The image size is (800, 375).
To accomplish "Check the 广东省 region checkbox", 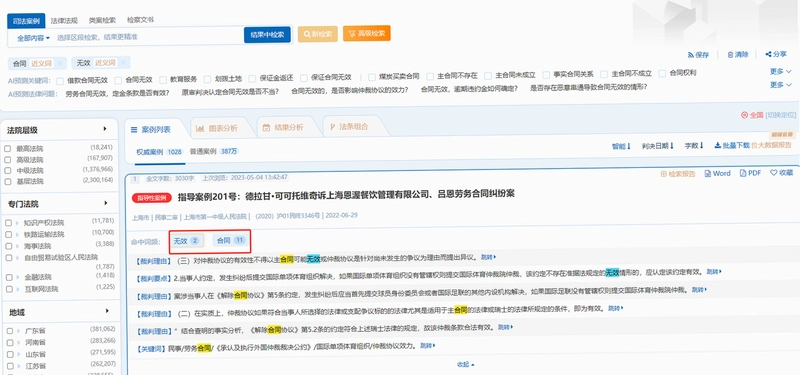I will (x=10, y=331).
